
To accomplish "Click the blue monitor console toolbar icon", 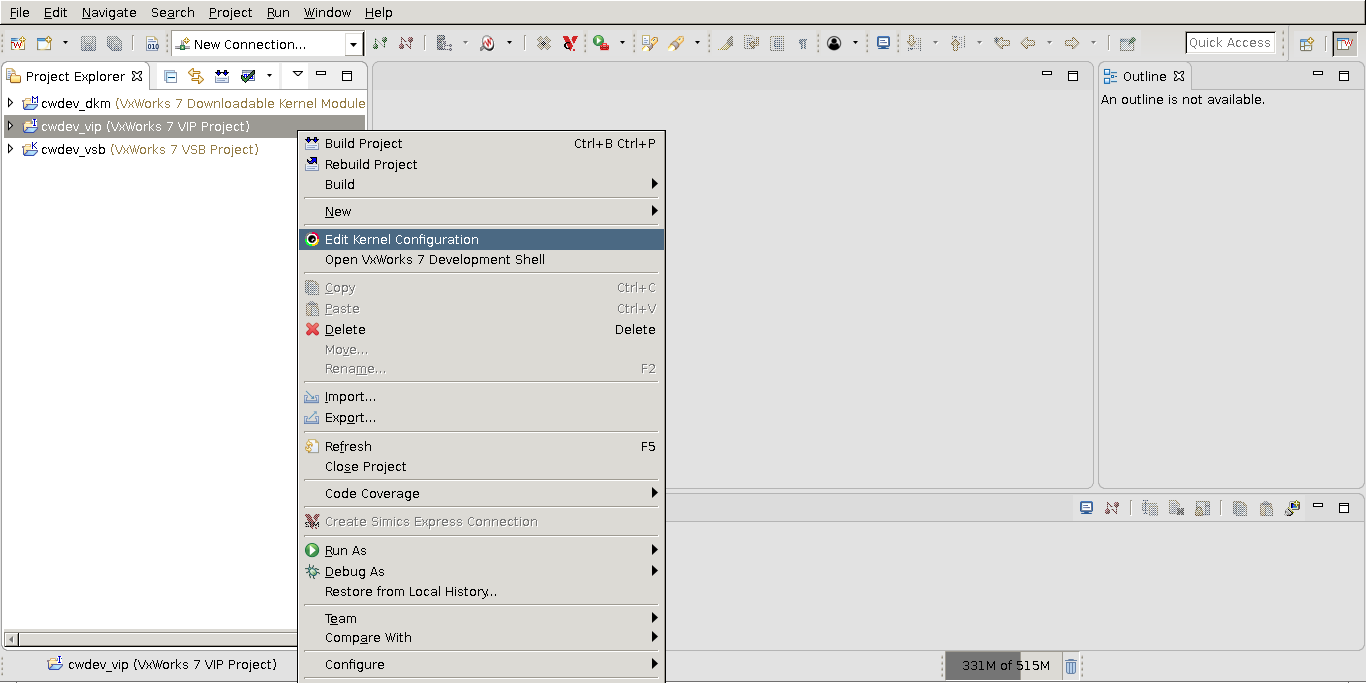I will (x=883, y=43).
